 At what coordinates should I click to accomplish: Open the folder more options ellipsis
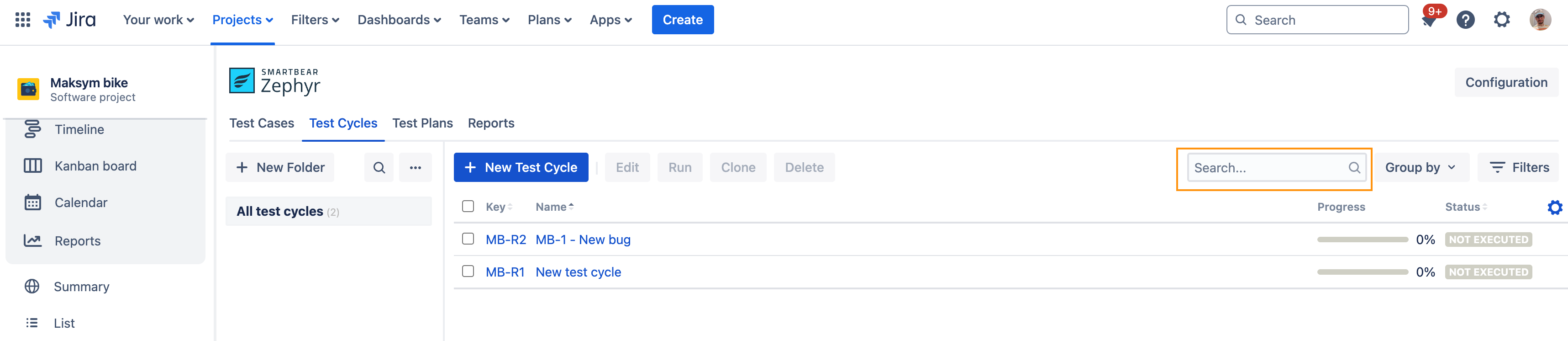click(415, 167)
